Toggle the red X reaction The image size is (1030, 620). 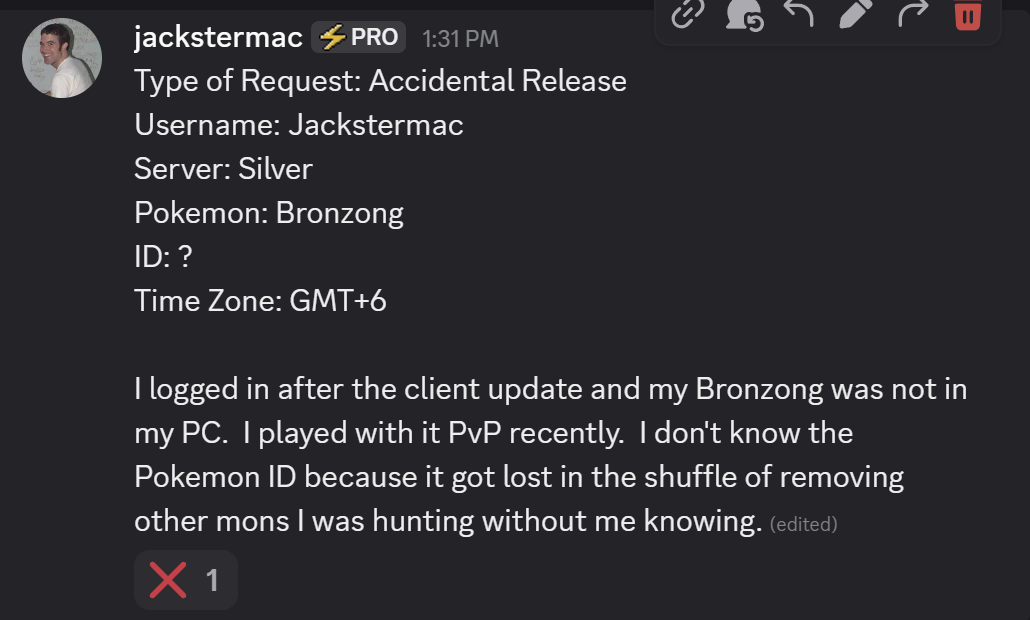click(186, 580)
